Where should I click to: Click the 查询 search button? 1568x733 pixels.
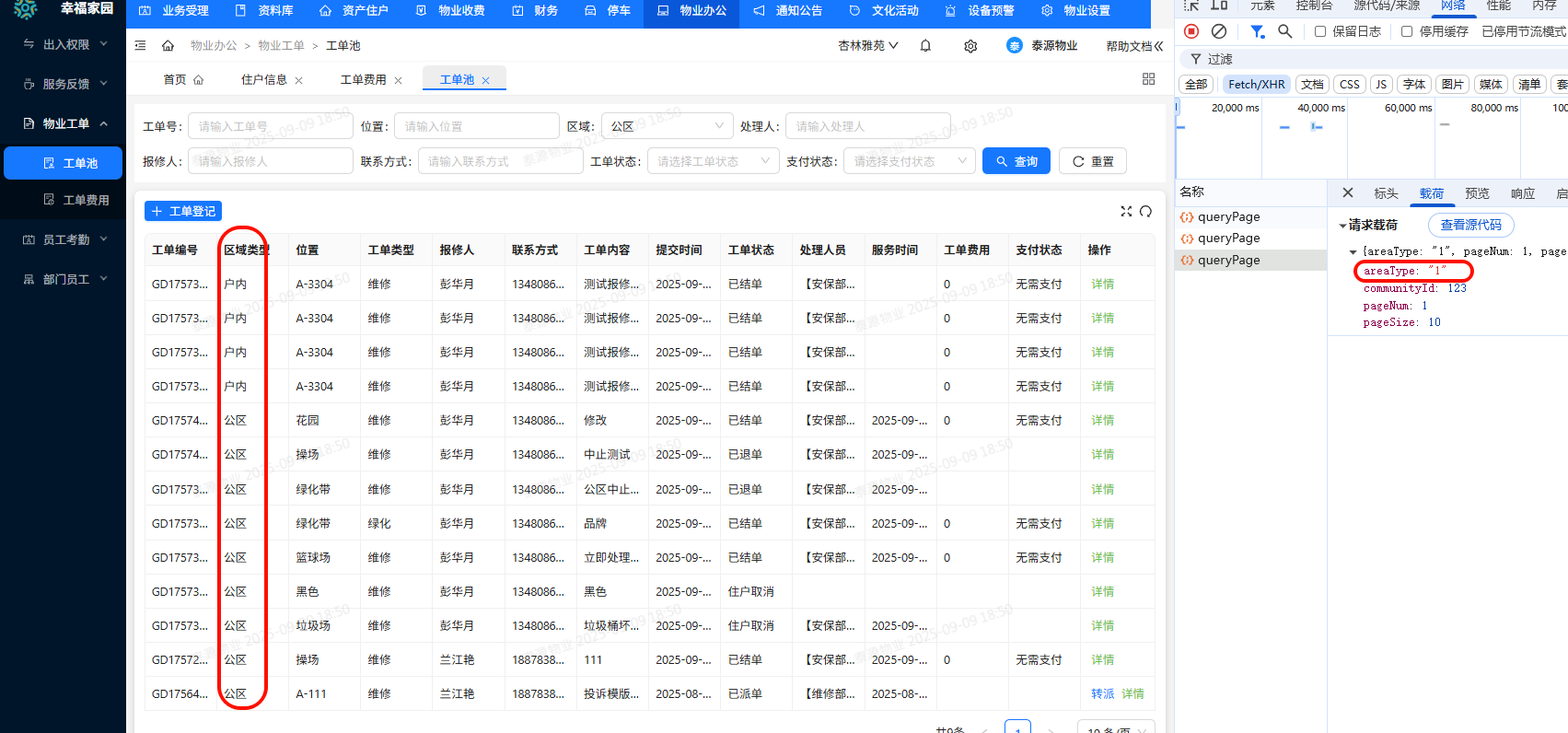(1016, 161)
